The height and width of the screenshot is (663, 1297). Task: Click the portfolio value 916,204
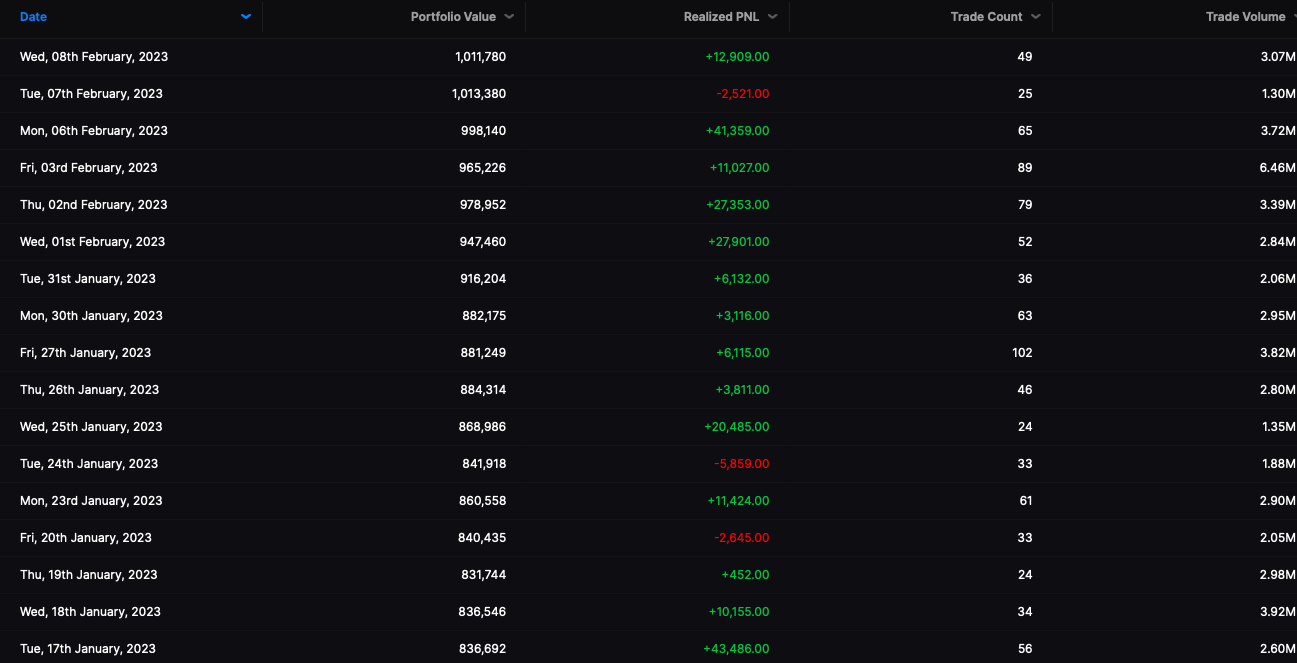coord(483,279)
